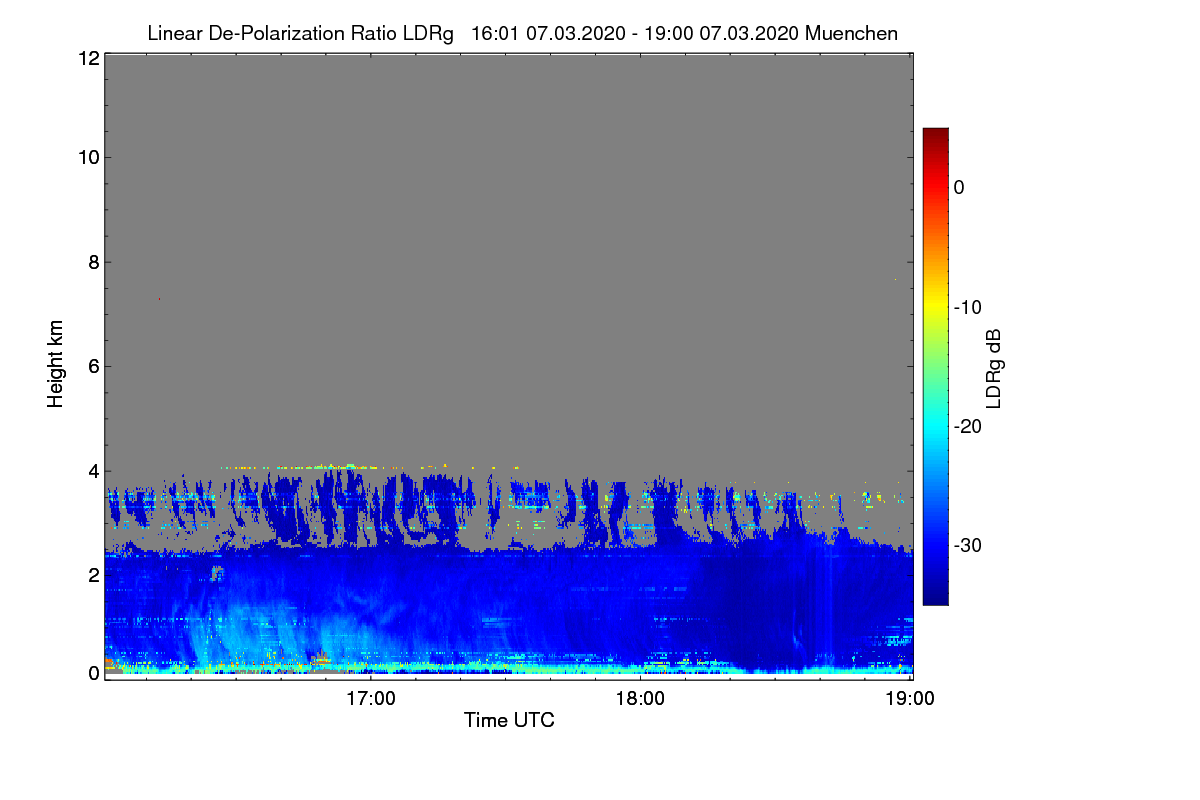
Task: Click the colorbar '-30' tick label
Action: [968, 546]
